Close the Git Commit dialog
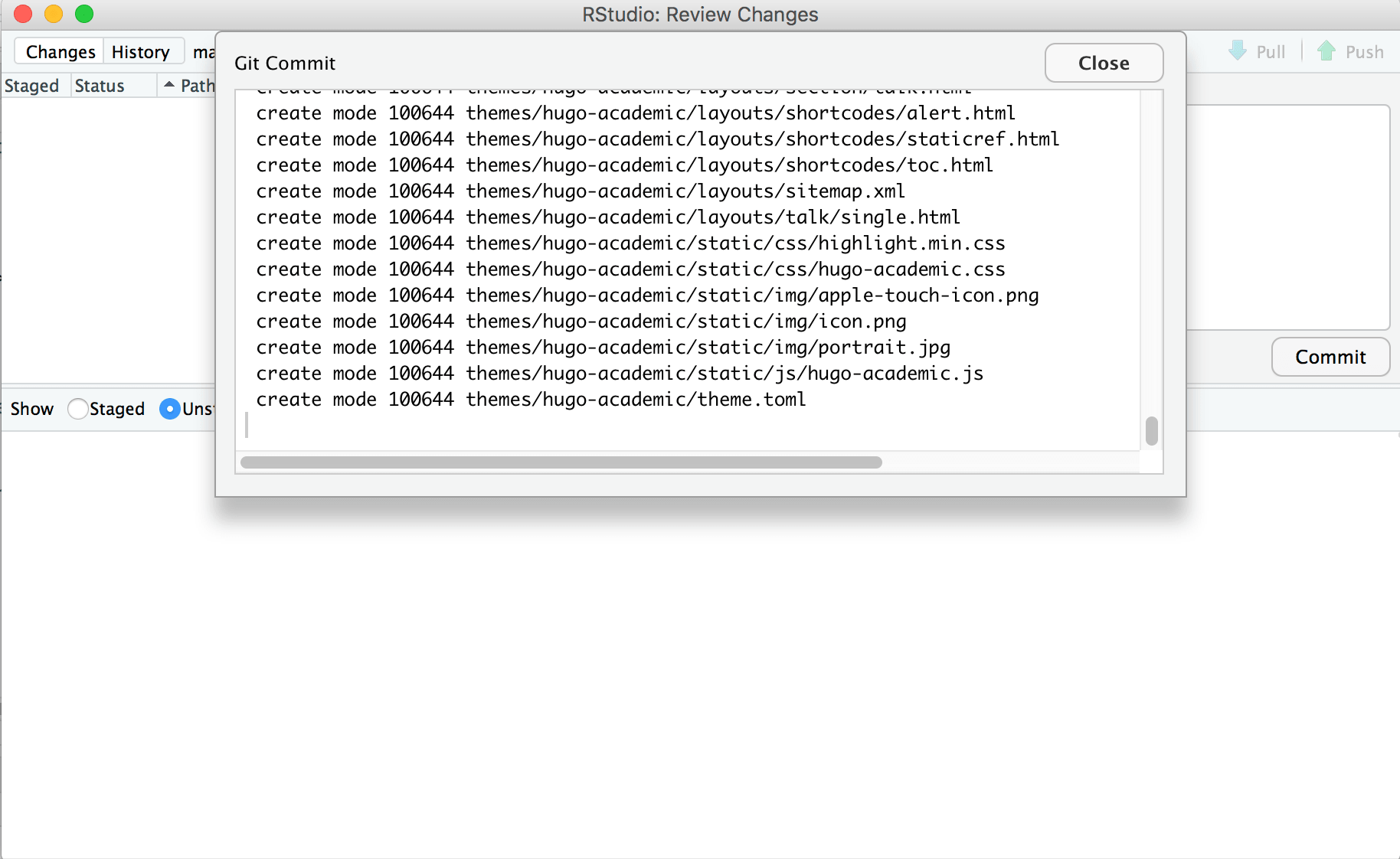 [x=1103, y=63]
